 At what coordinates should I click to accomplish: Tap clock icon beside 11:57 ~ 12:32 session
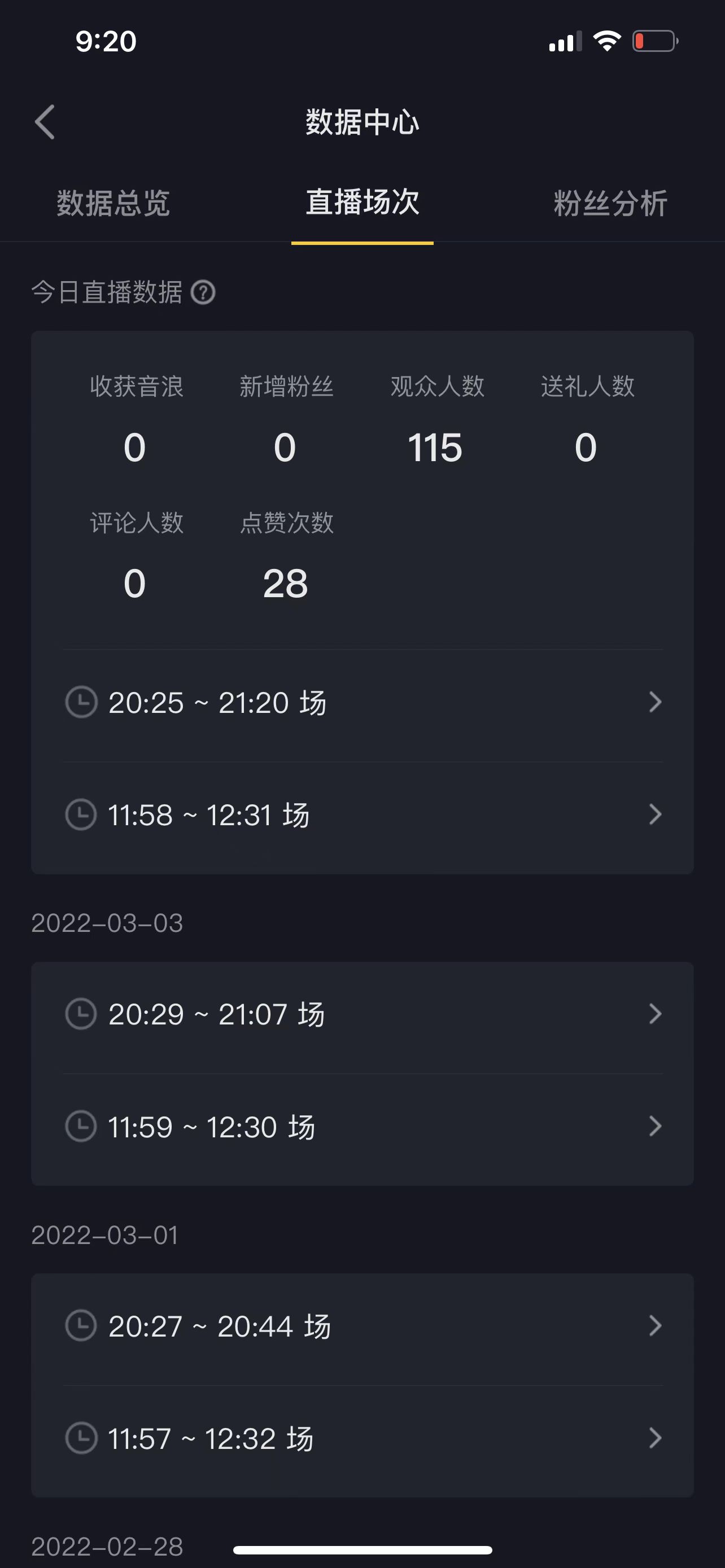click(81, 1438)
